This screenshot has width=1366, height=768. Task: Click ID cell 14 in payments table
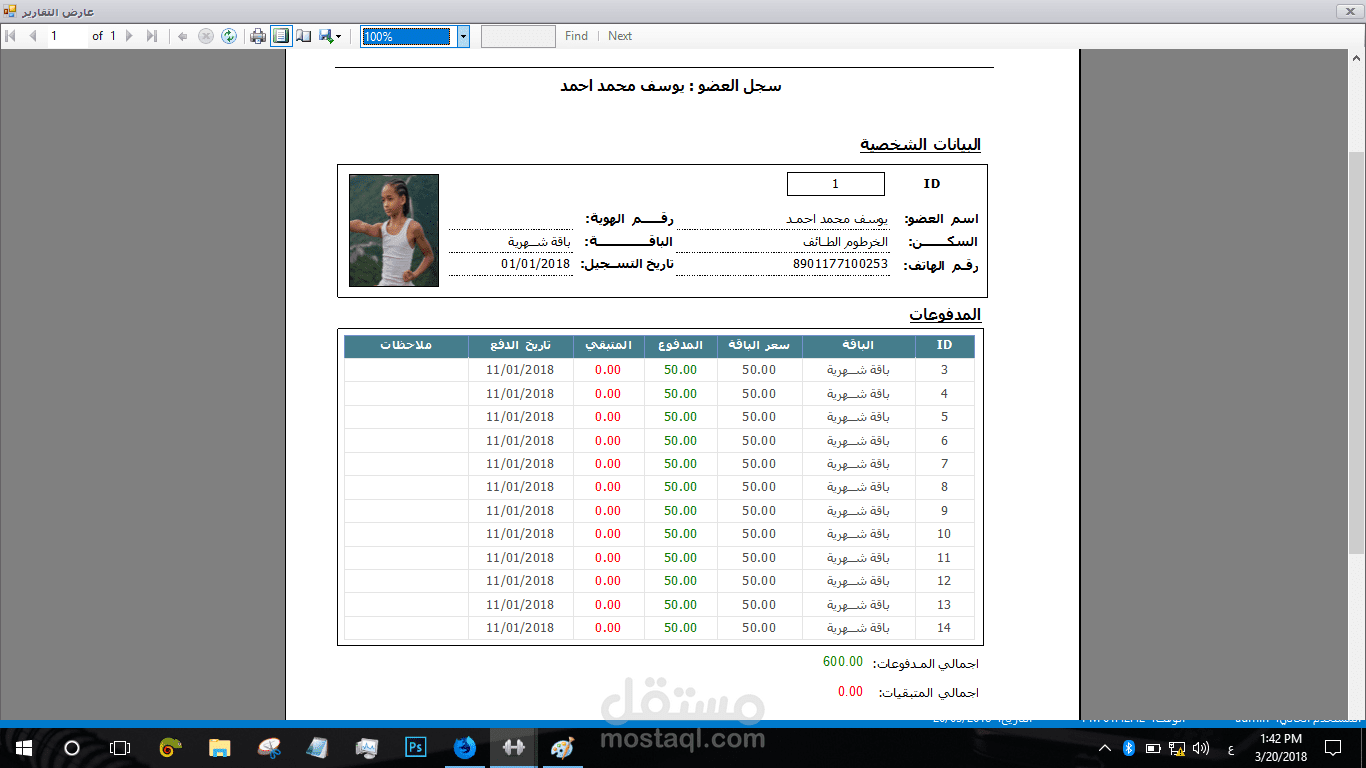point(944,628)
